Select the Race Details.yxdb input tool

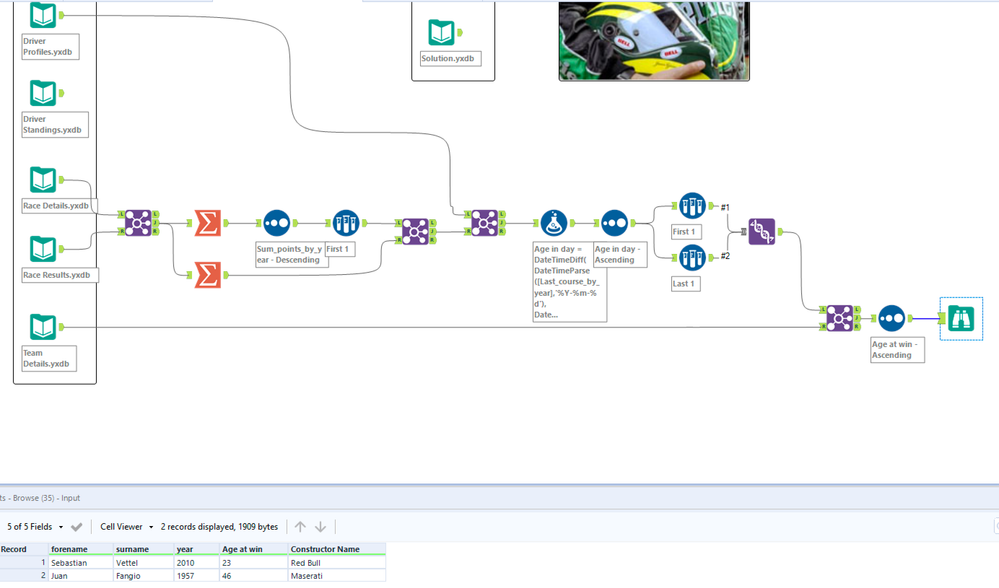(43, 180)
